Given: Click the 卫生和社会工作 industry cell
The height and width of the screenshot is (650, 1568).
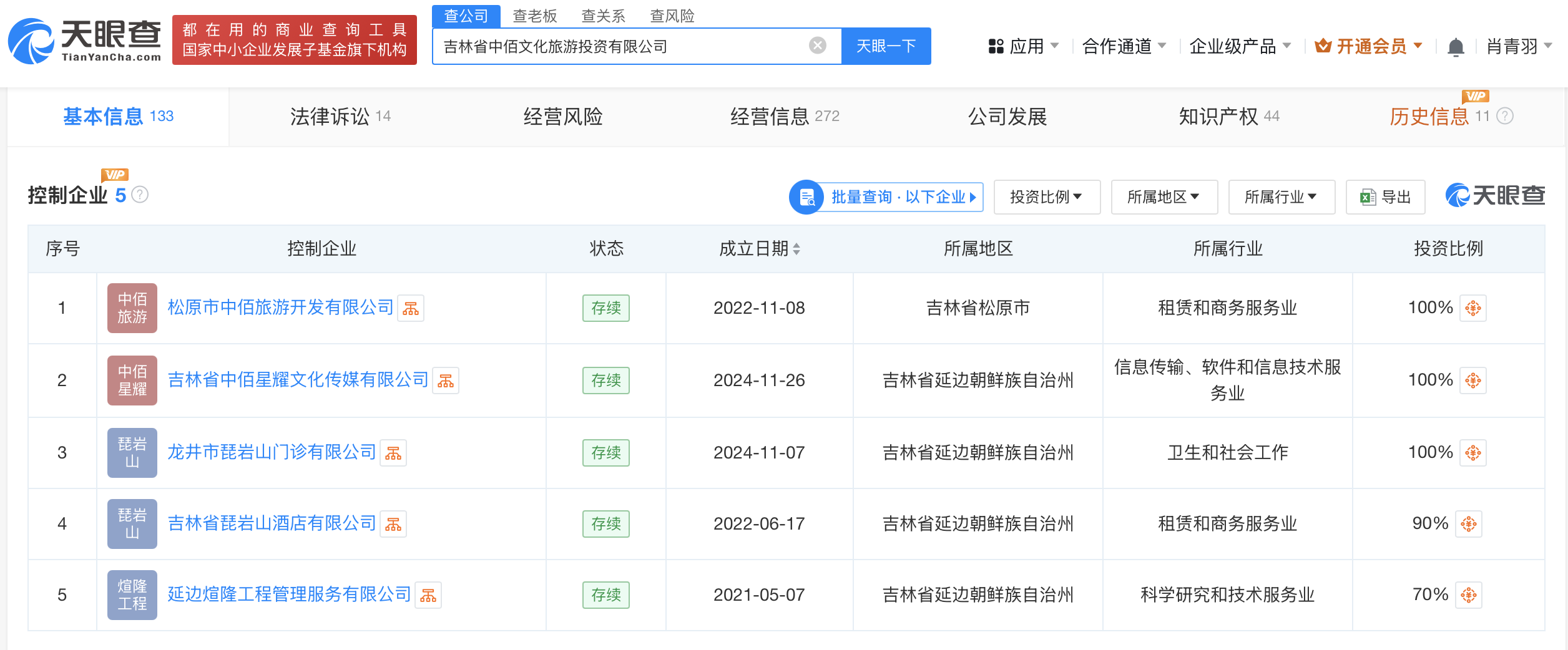Looking at the screenshot, I should point(1228,453).
